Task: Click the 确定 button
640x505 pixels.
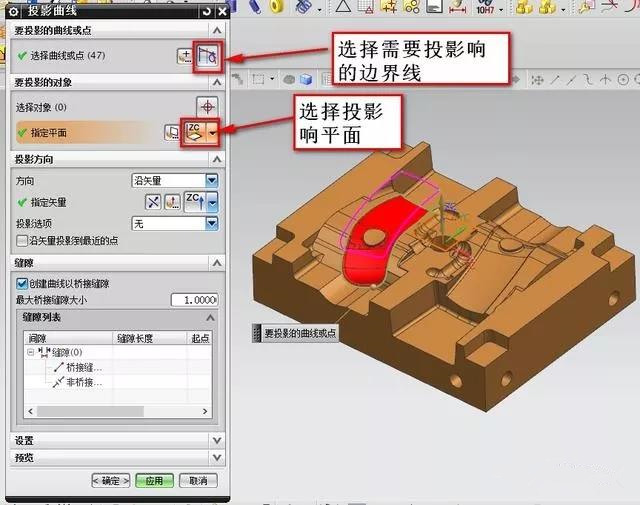Action: pos(111,481)
